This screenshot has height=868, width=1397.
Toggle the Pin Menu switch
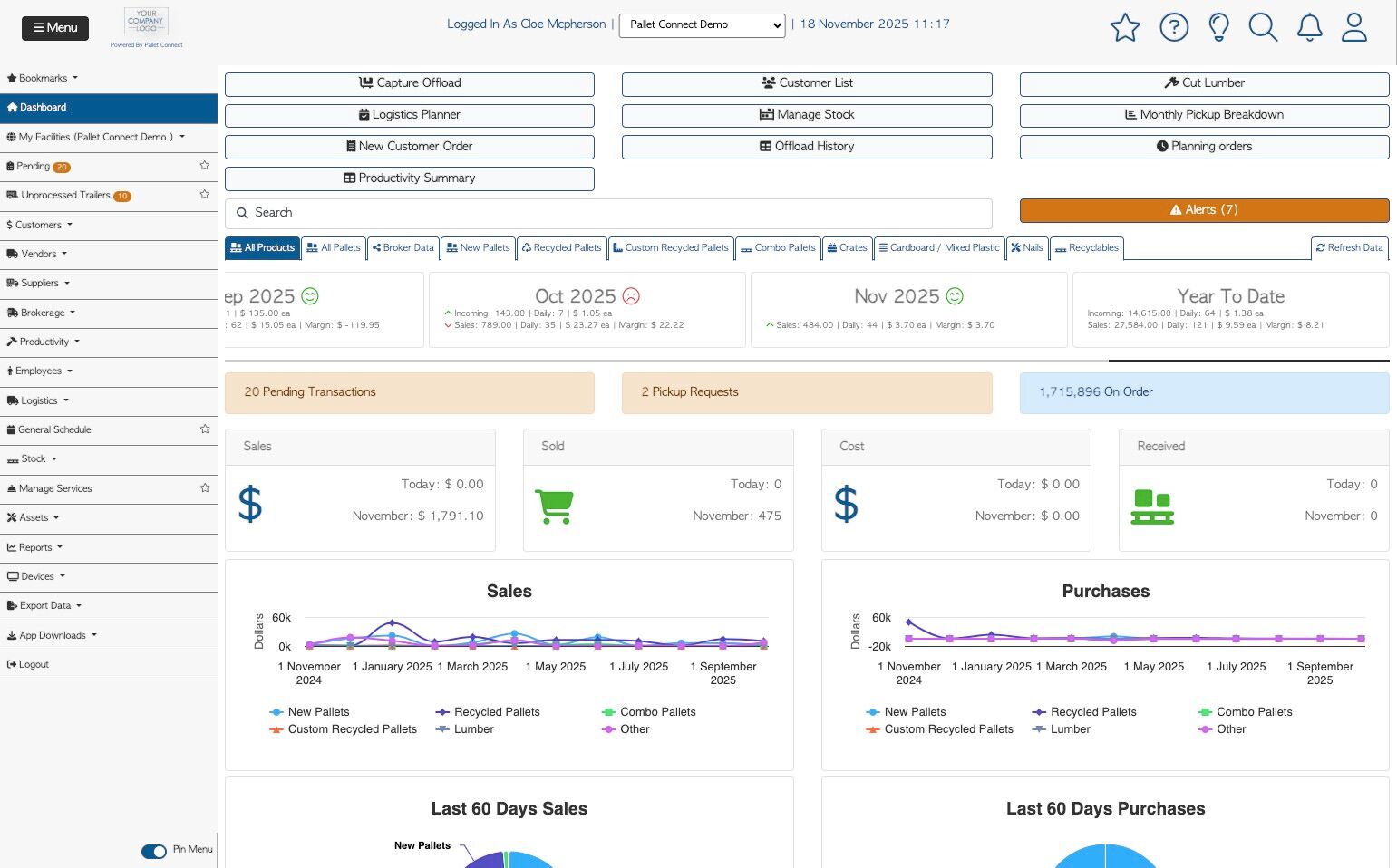tap(154, 851)
